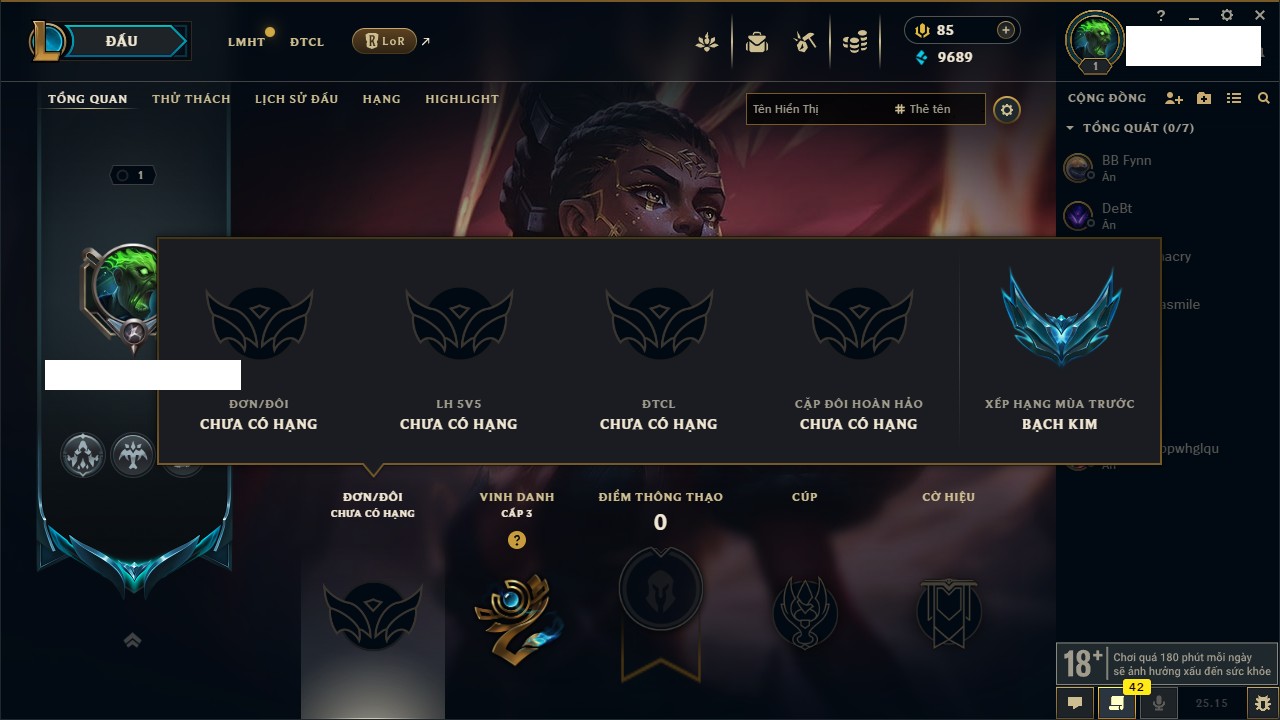Toggle the microphone mute button
1280x720 pixels.
coord(1159,703)
